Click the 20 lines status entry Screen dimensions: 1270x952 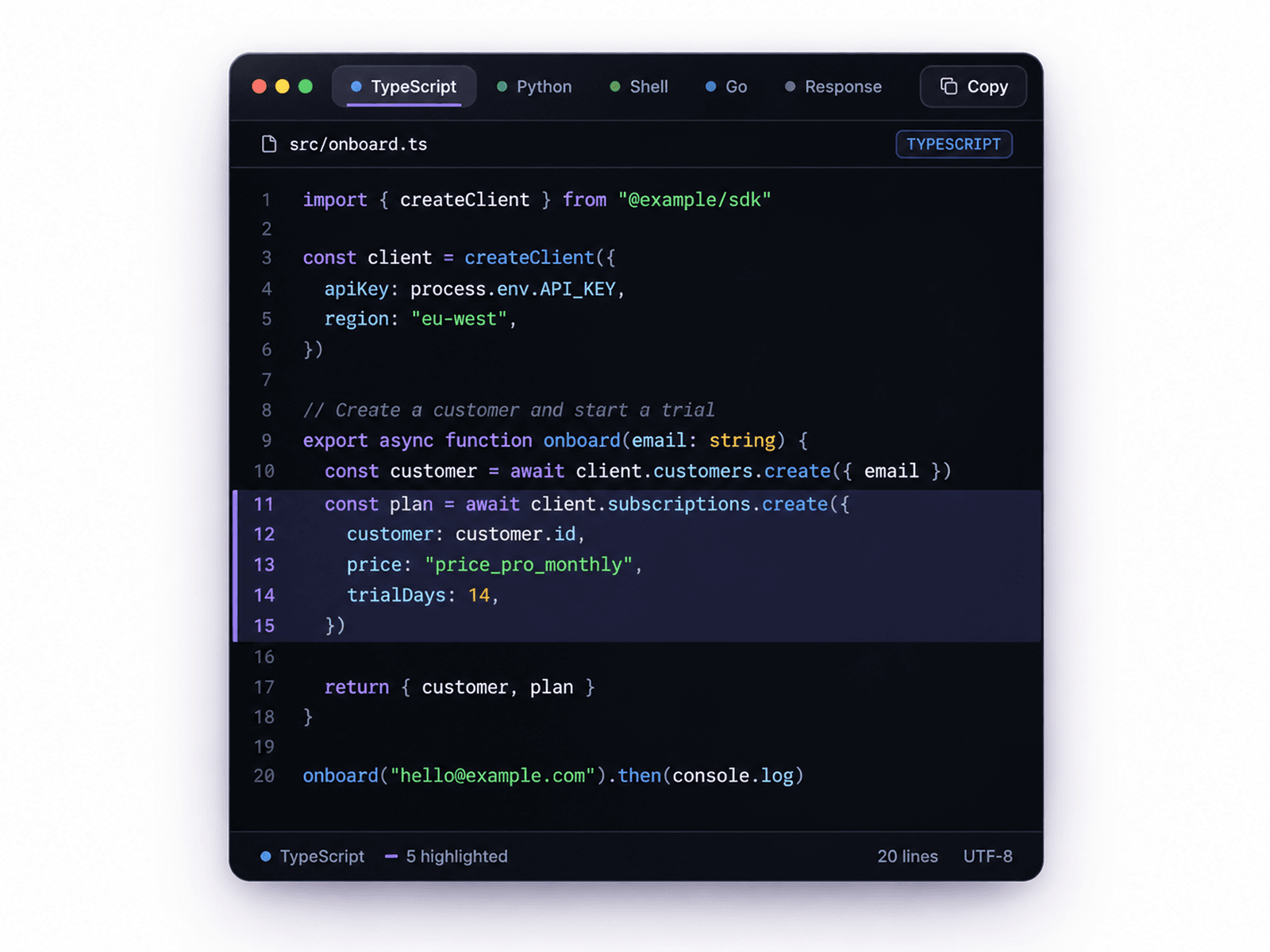907,857
